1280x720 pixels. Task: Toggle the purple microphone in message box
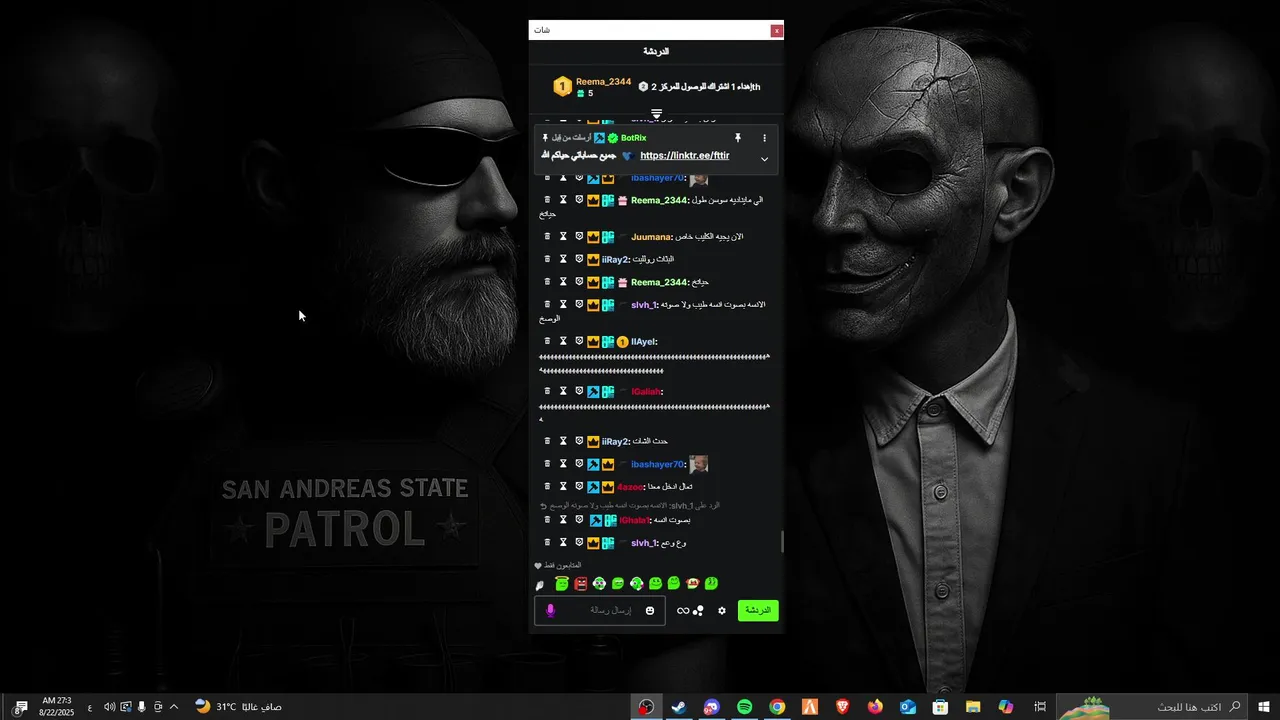(x=550, y=610)
